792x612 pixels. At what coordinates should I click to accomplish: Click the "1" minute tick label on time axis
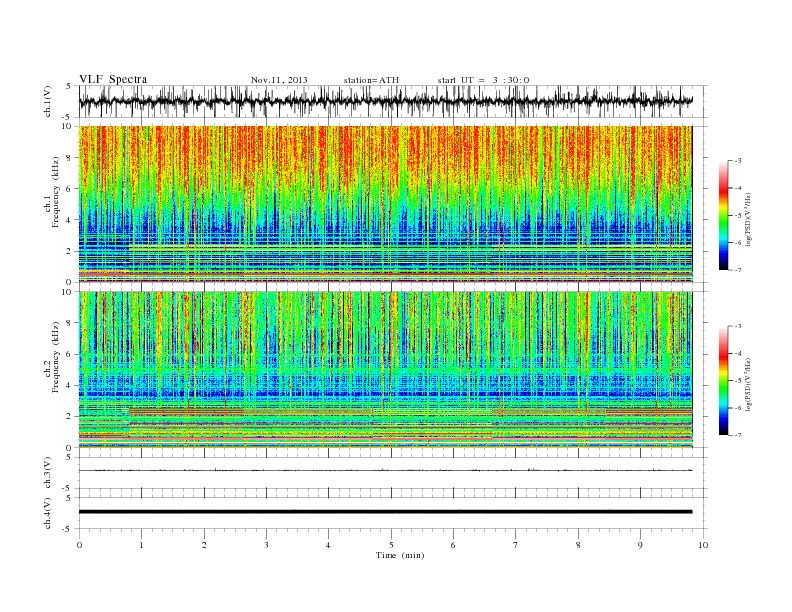(142, 545)
